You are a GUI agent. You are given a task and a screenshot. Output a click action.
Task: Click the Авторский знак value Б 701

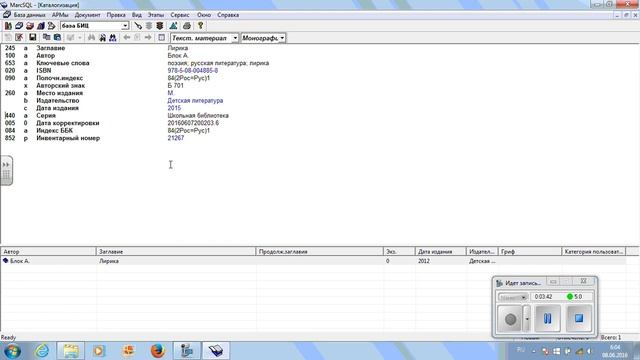(x=176, y=86)
